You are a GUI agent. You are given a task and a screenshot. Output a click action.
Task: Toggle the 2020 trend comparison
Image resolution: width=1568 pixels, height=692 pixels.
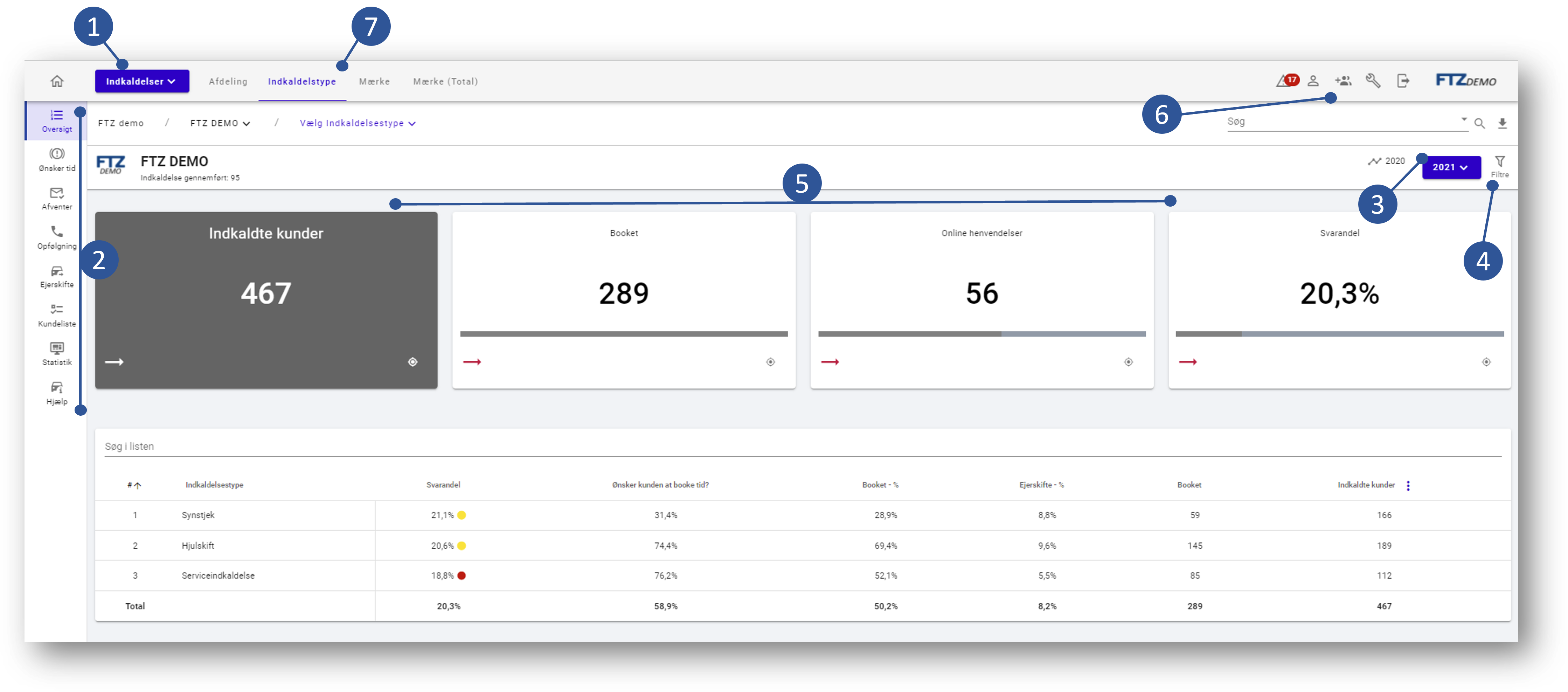point(1386,161)
